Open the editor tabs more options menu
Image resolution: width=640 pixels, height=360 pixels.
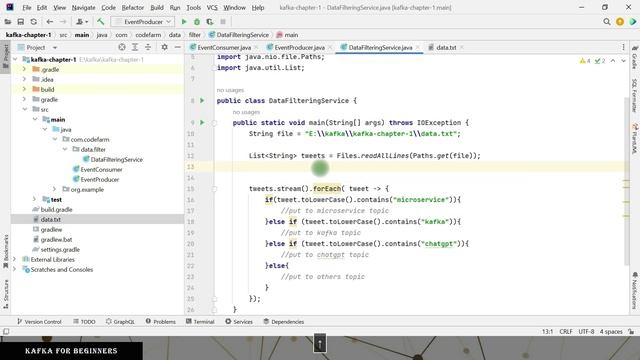[623, 47]
